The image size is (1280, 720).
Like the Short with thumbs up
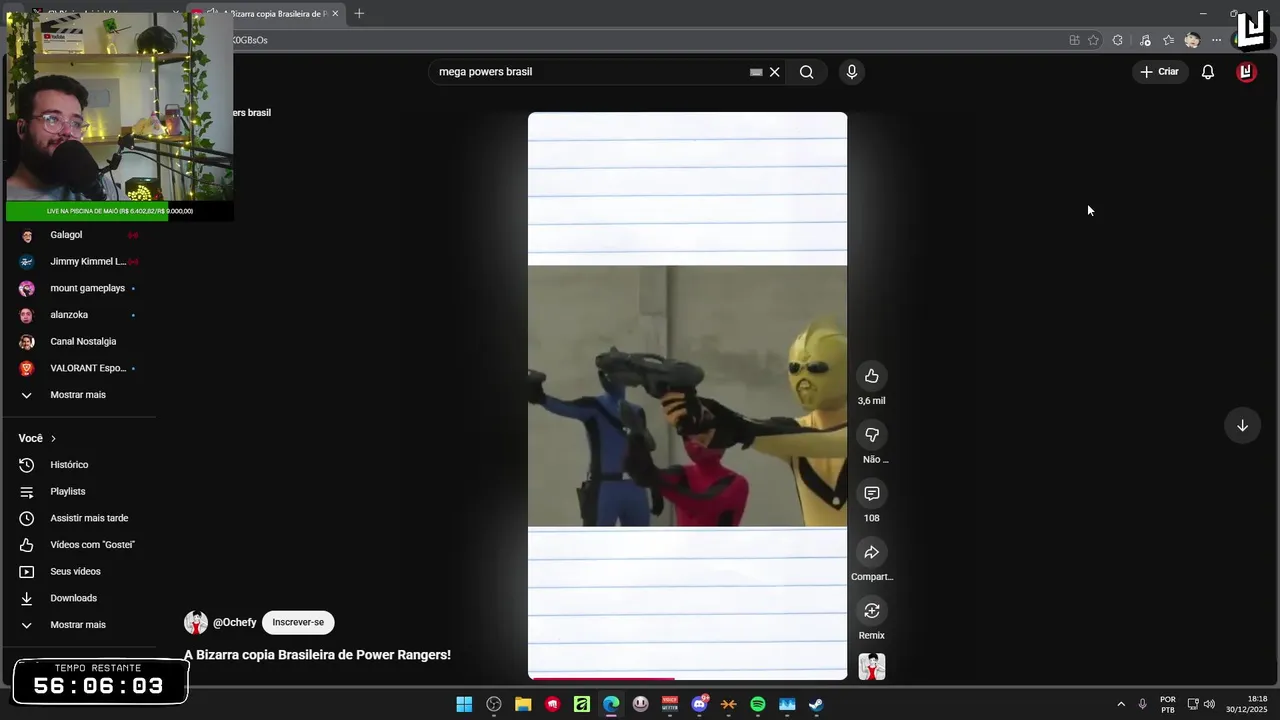(x=871, y=376)
